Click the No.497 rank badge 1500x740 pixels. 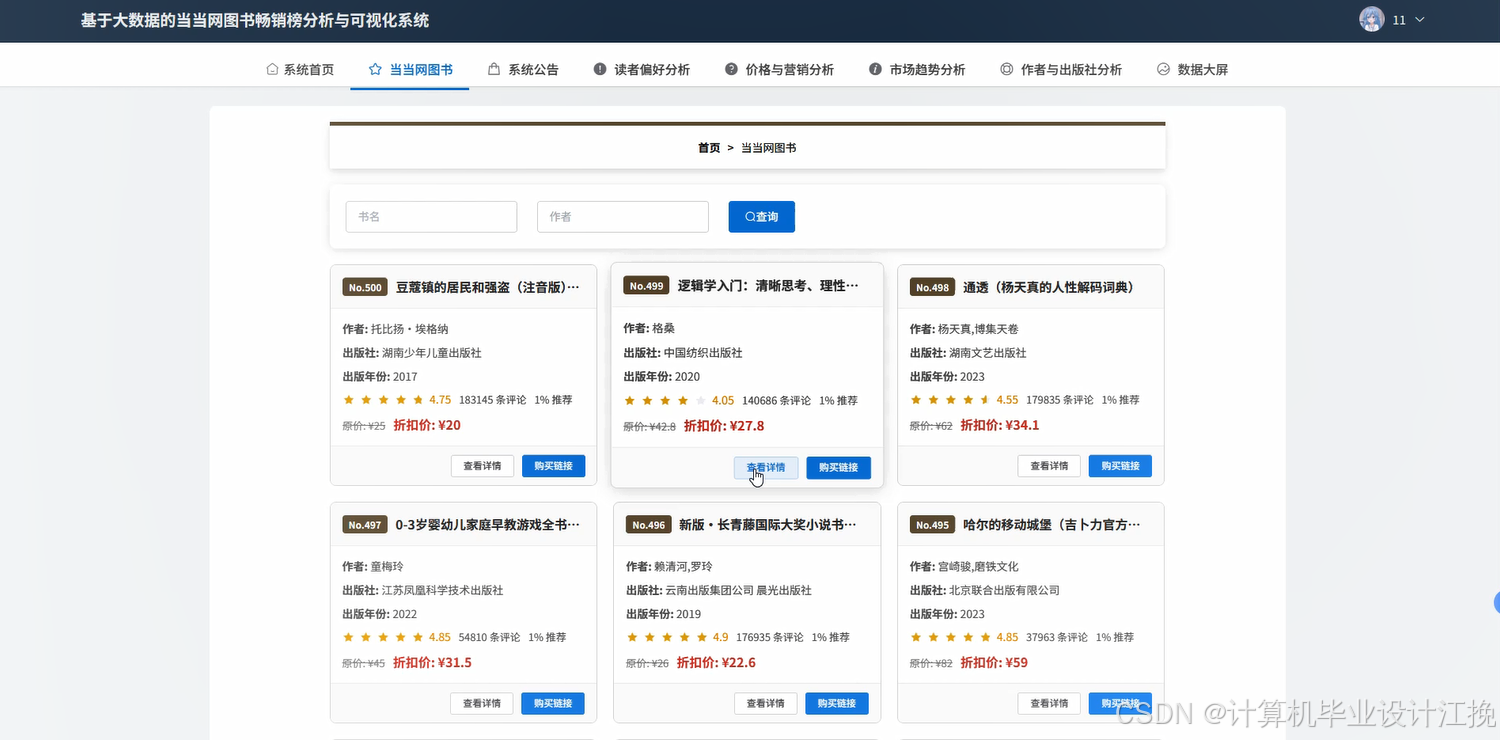[x=365, y=525]
